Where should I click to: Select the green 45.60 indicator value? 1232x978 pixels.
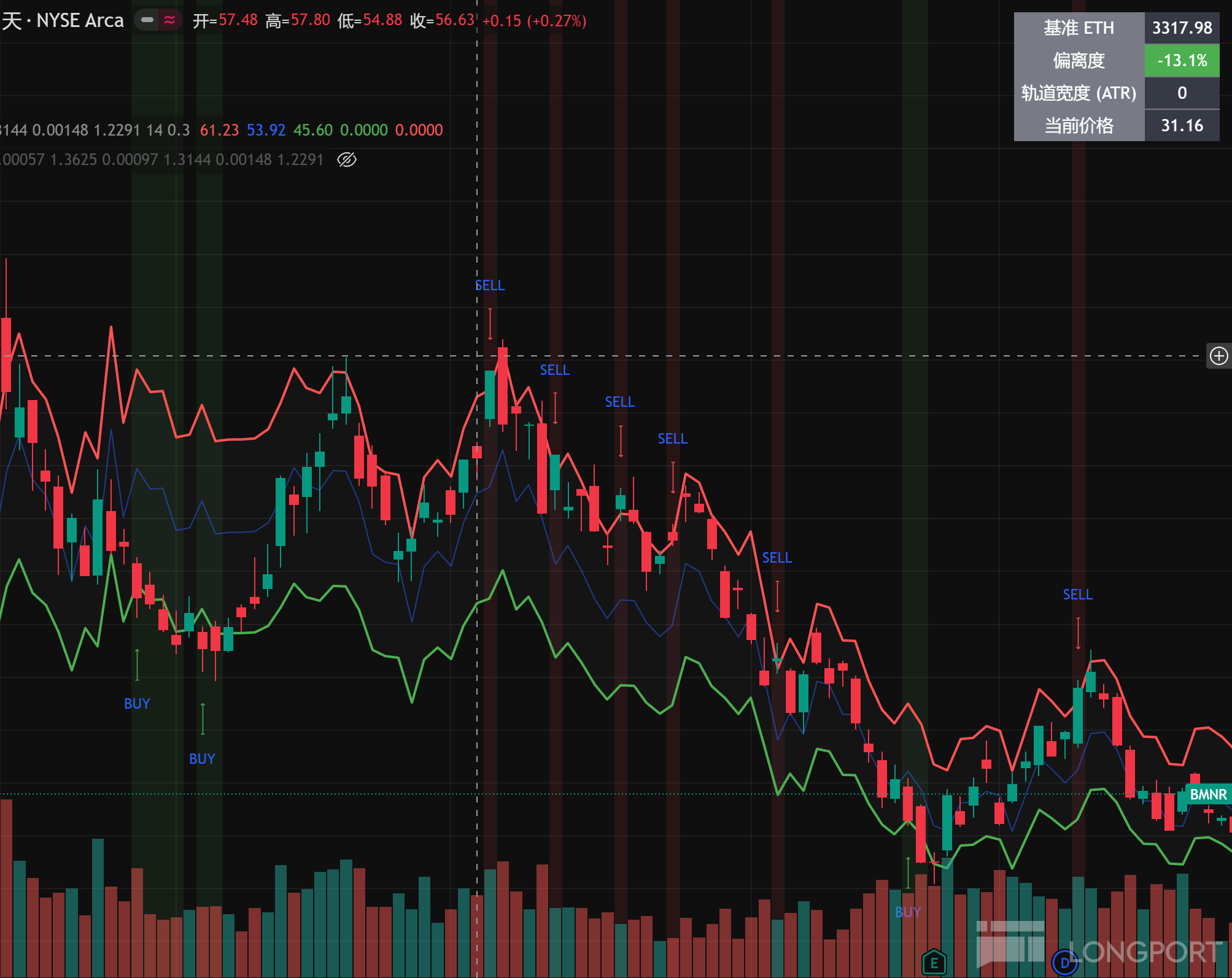point(313,130)
